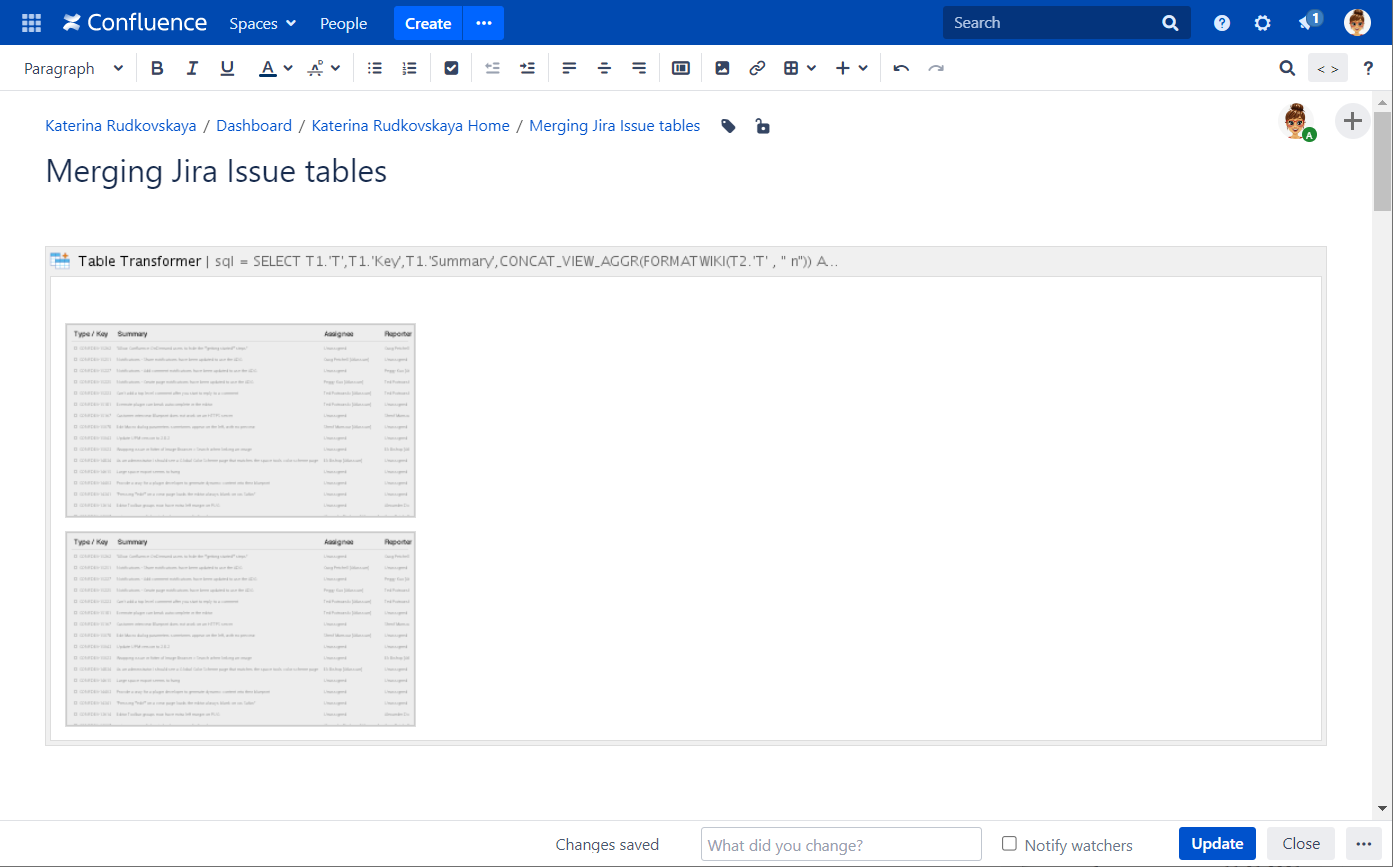Insert a bullet list

pos(375,68)
